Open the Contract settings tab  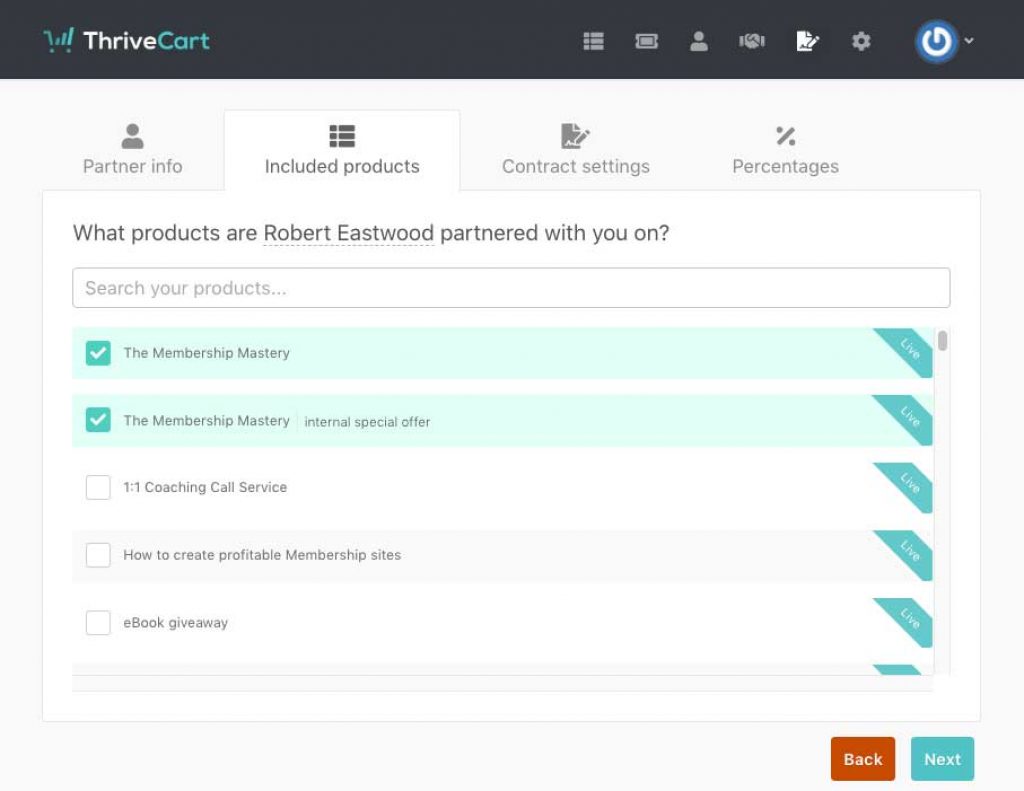(575, 150)
